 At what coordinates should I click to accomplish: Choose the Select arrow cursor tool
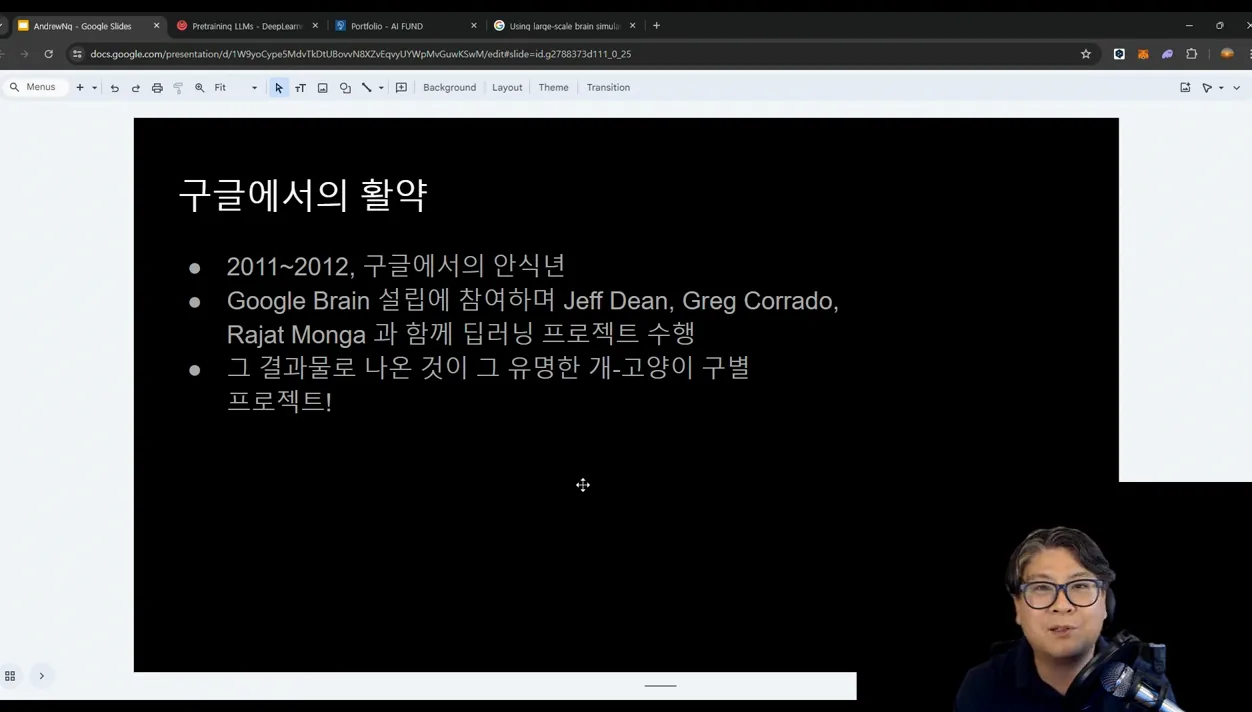click(279, 88)
